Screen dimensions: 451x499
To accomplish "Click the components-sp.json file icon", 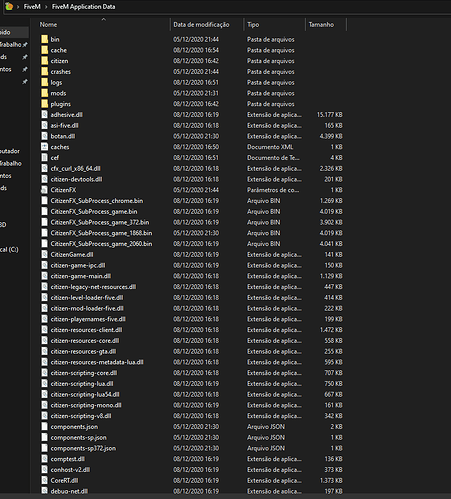I will (45, 437).
